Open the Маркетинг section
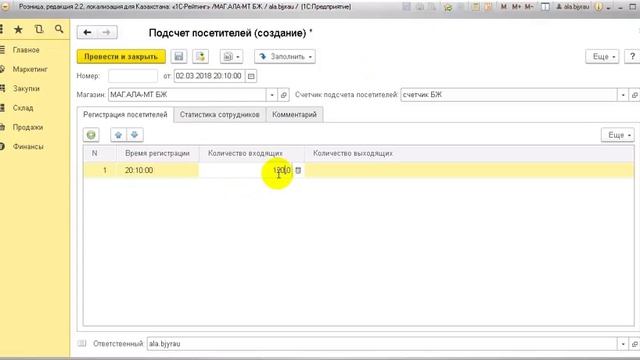This screenshot has height=360, width=640. pos(30,69)
